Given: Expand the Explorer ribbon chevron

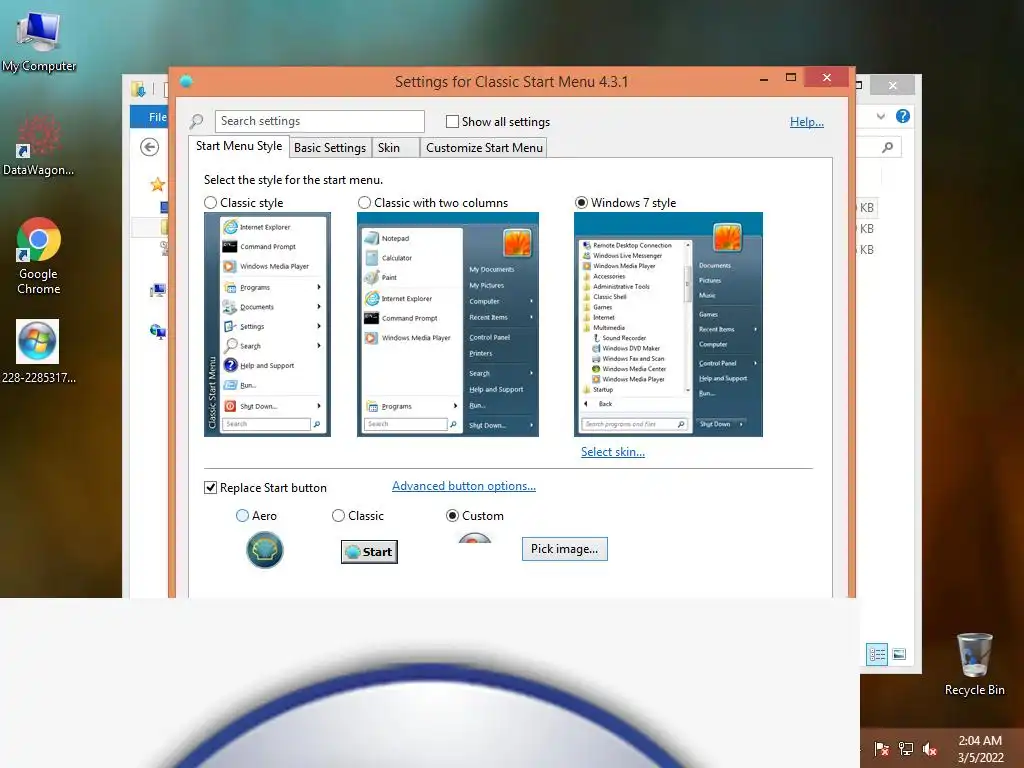Looking at the screenshot, I should [x=880, y=116].
